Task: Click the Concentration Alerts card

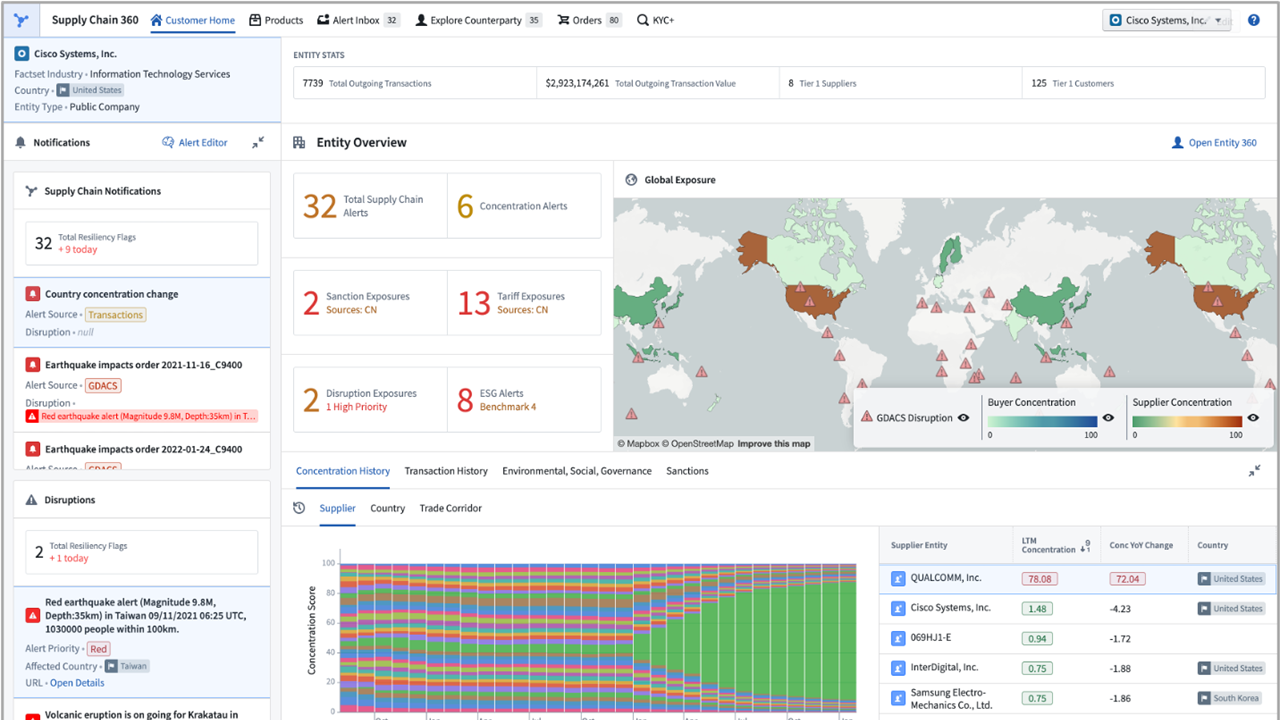Action: tap(524, 206)
